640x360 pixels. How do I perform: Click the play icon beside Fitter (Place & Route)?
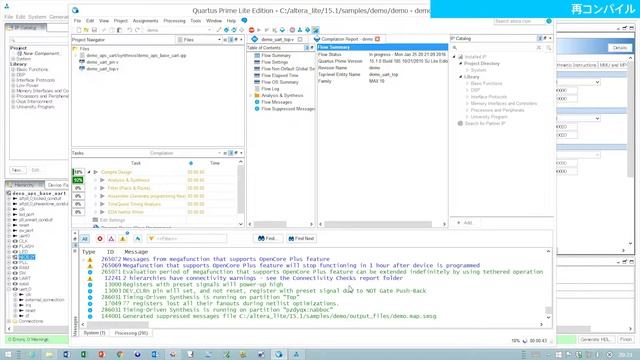pyautogui.click(x=102, y=188)
